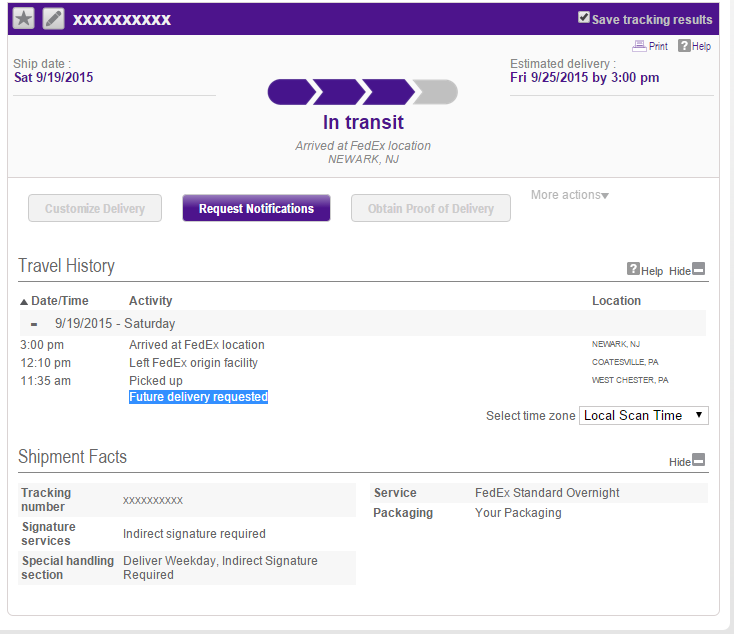Click the 12:10 pm time entry
This screenshot has height=634, width=734.
click(45, 363)
